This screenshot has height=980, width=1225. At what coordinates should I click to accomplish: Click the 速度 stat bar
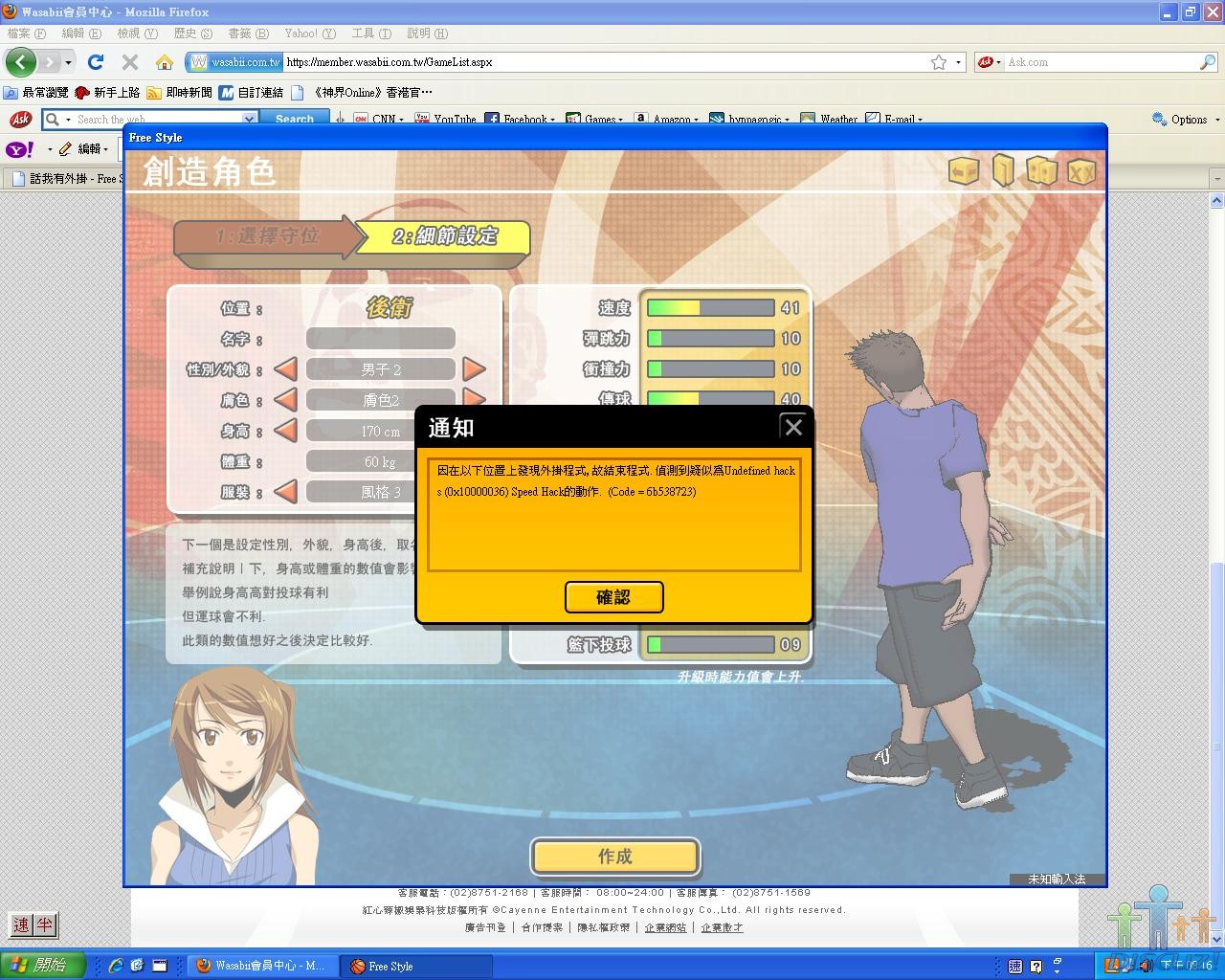coord(710,308)
